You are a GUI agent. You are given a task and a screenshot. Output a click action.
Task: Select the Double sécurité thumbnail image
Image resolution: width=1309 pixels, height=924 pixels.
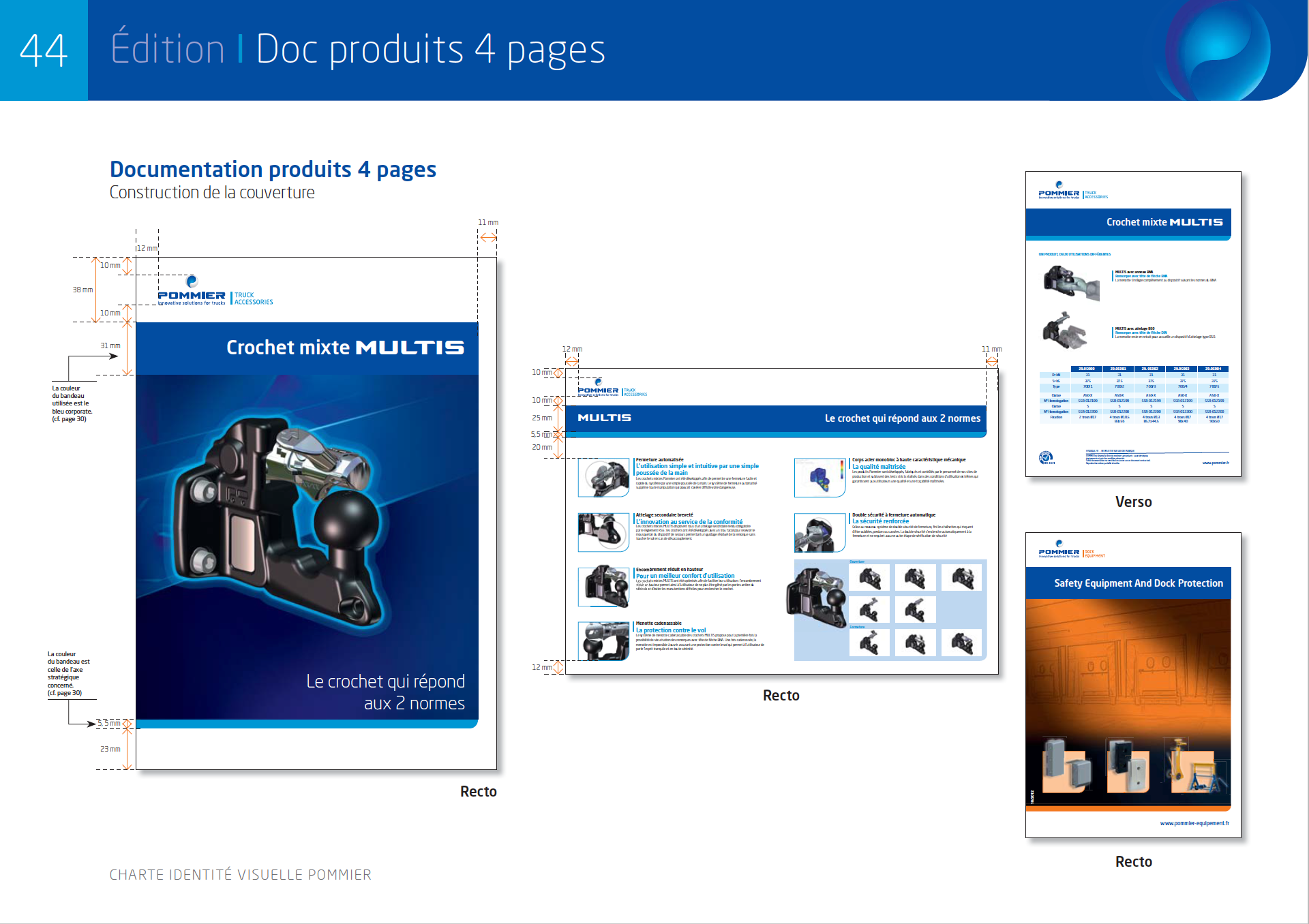click(x=820, y=532)
